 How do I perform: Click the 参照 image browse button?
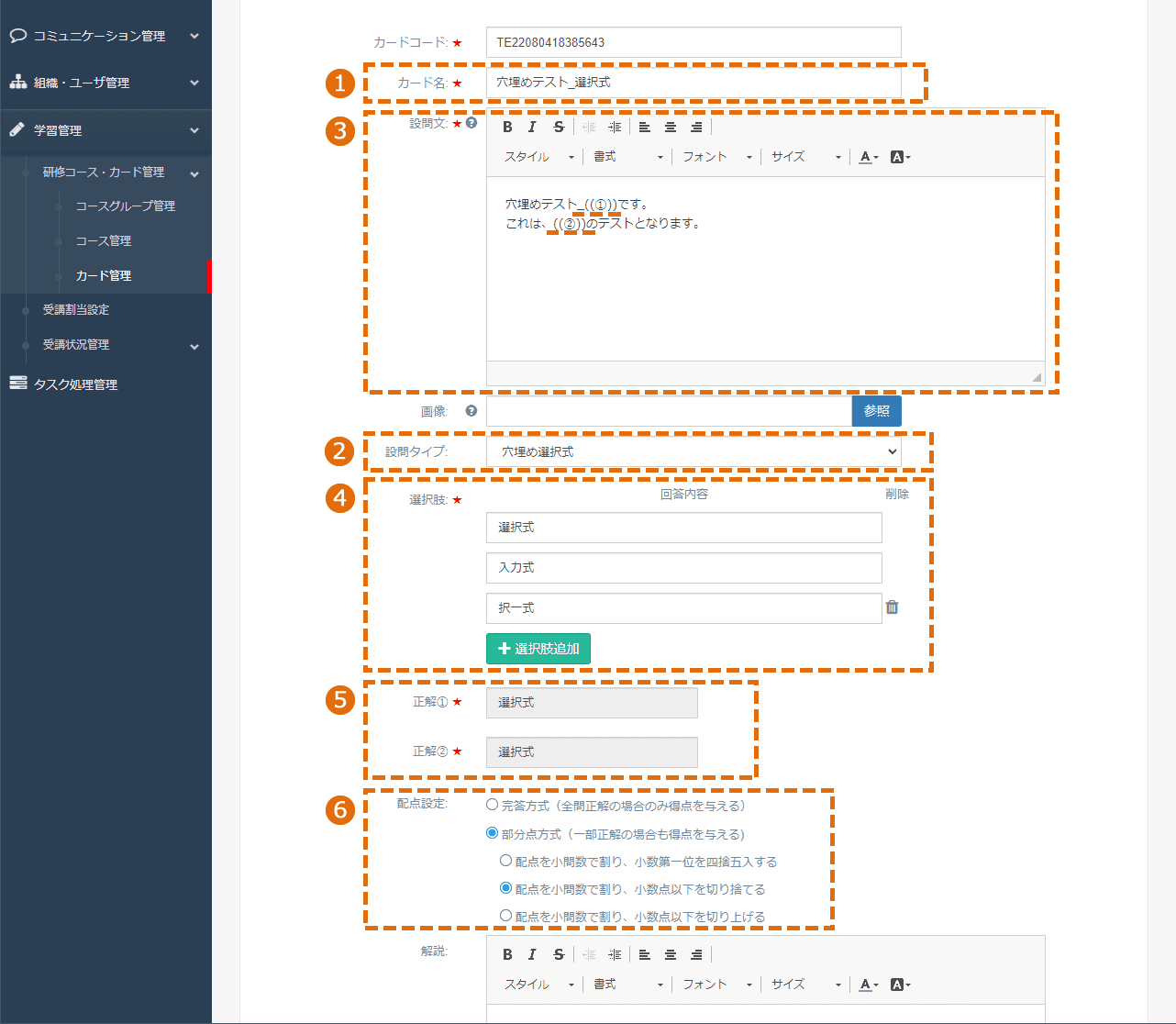tap(876, 411)
